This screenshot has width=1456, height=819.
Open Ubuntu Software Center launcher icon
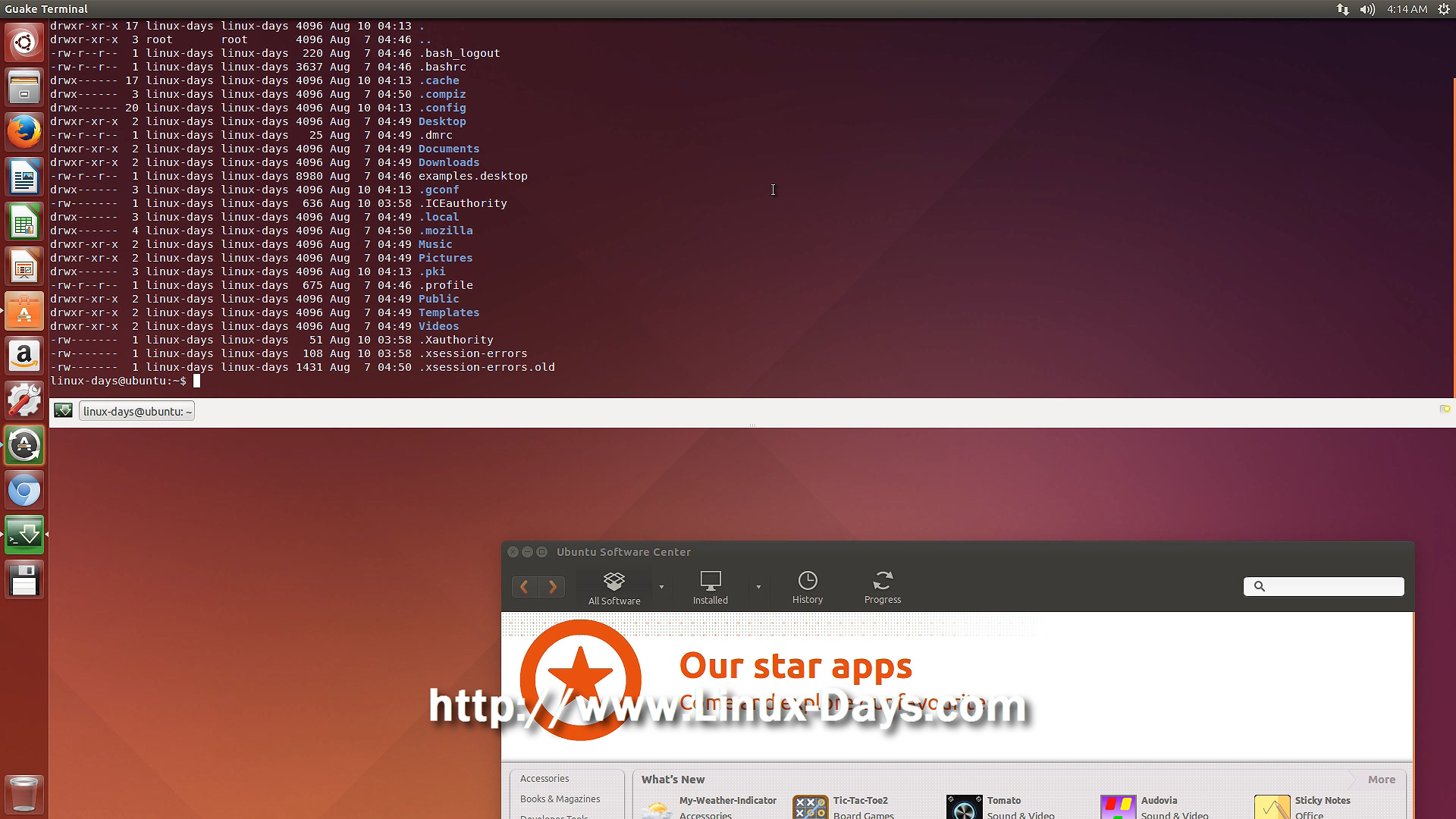tap(24, 311)
